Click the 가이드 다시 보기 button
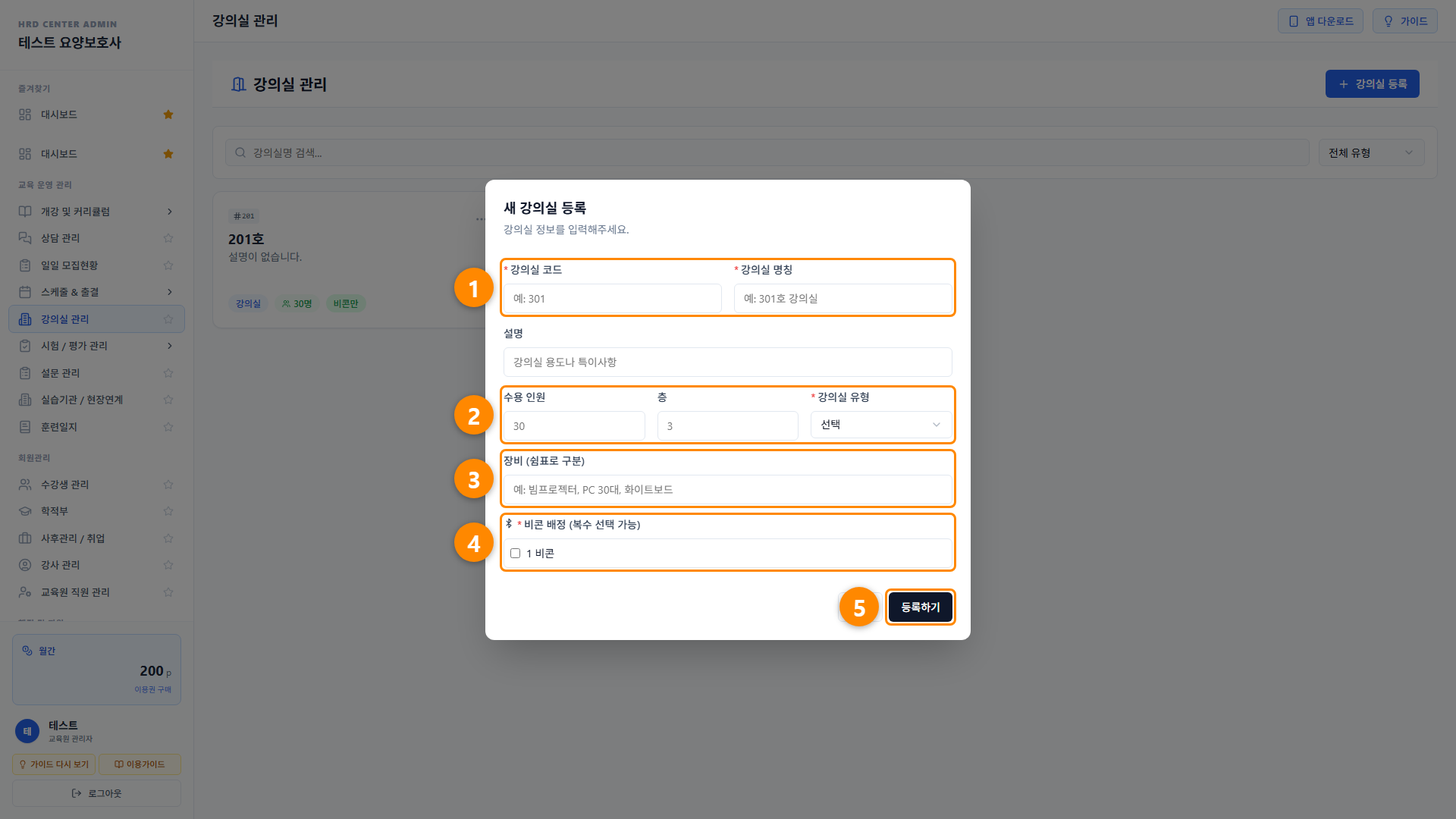This screenshot has width=1456, height=819. click(54, 764)
